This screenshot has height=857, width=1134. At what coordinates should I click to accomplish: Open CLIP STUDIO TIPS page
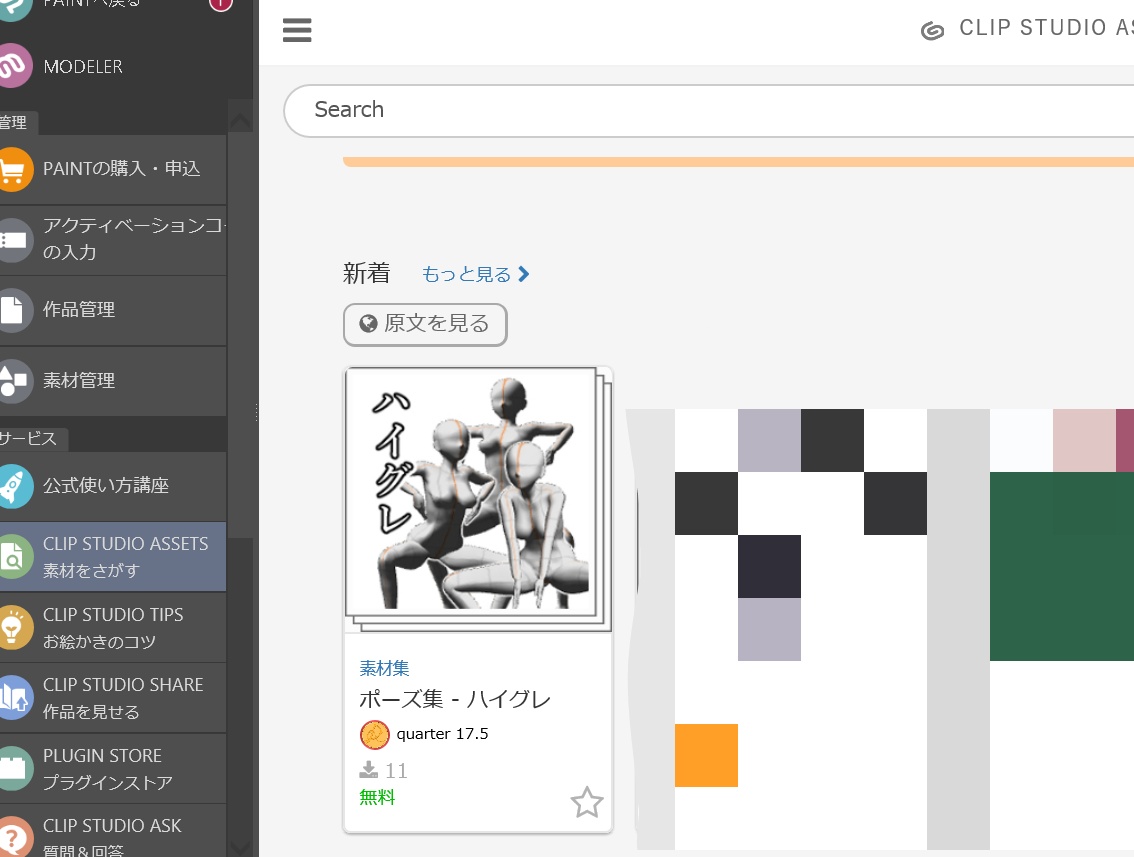(x=113, y=627)
